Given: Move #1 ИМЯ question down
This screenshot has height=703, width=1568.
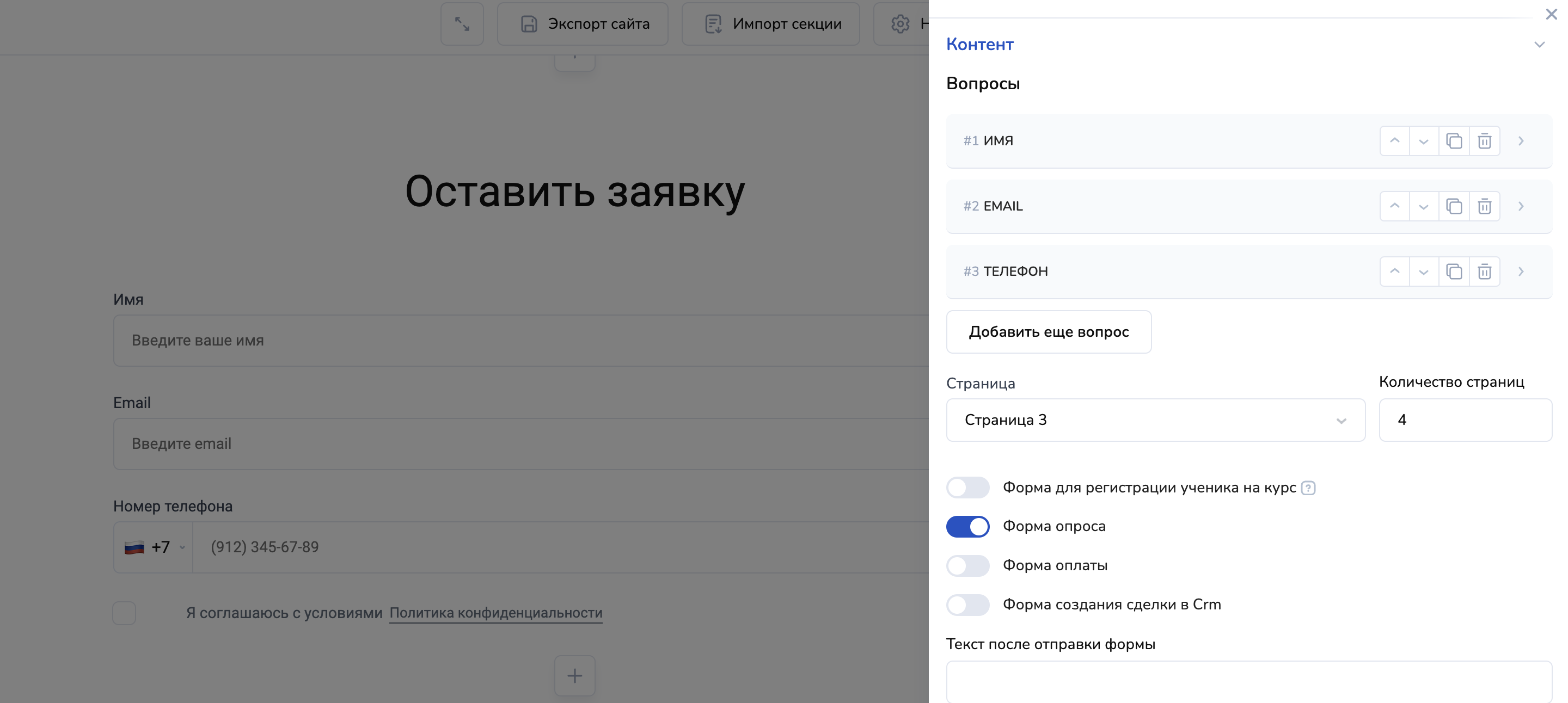Looking at the screenshot, I should tap(1423, 141).
